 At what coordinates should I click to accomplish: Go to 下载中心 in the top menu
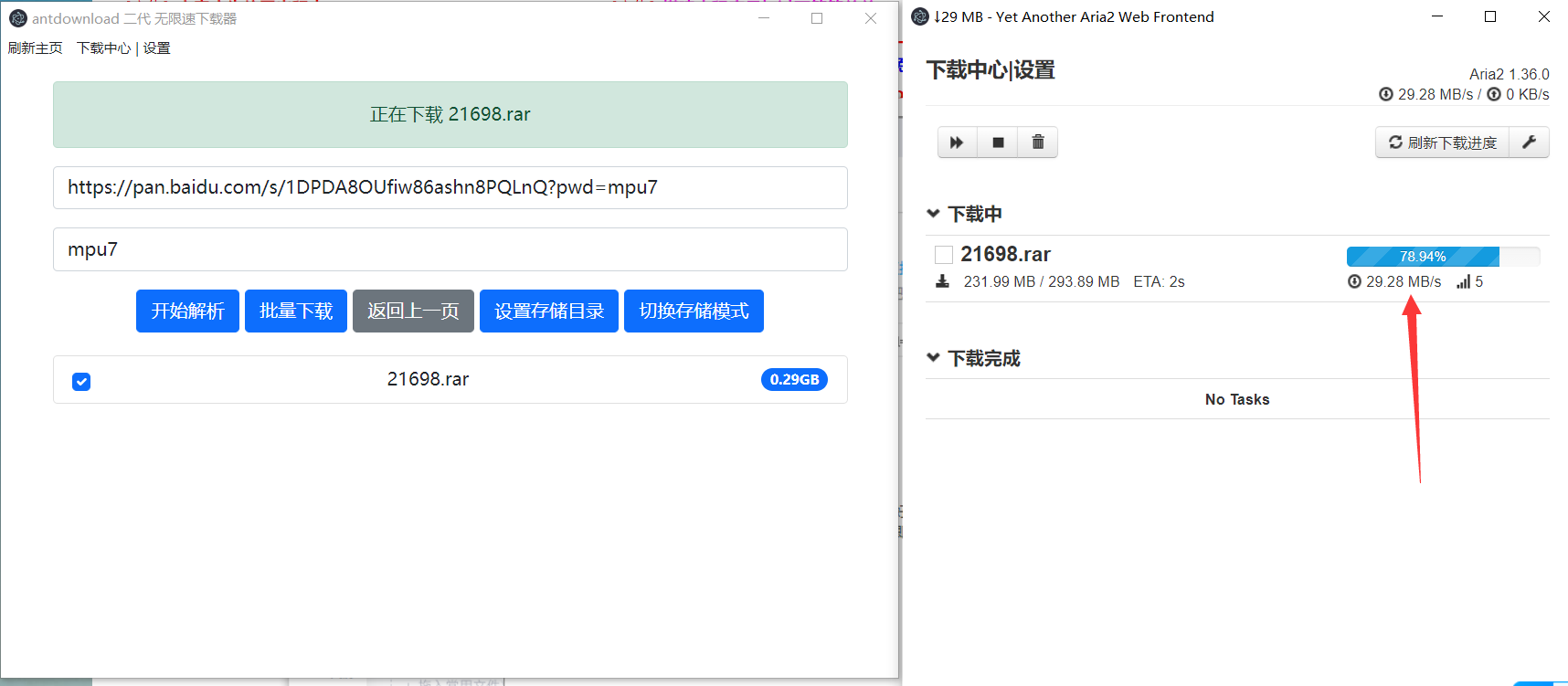coord(103,48)
